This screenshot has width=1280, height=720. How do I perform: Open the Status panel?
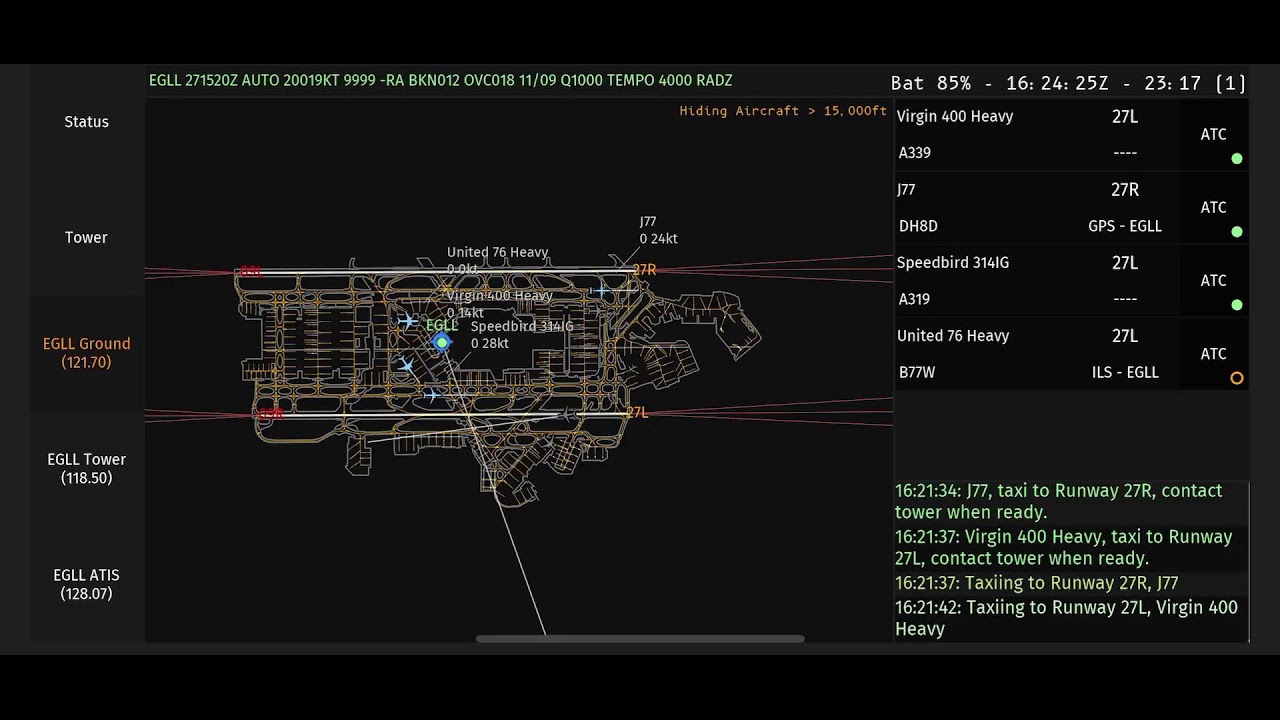click(87, 122)
